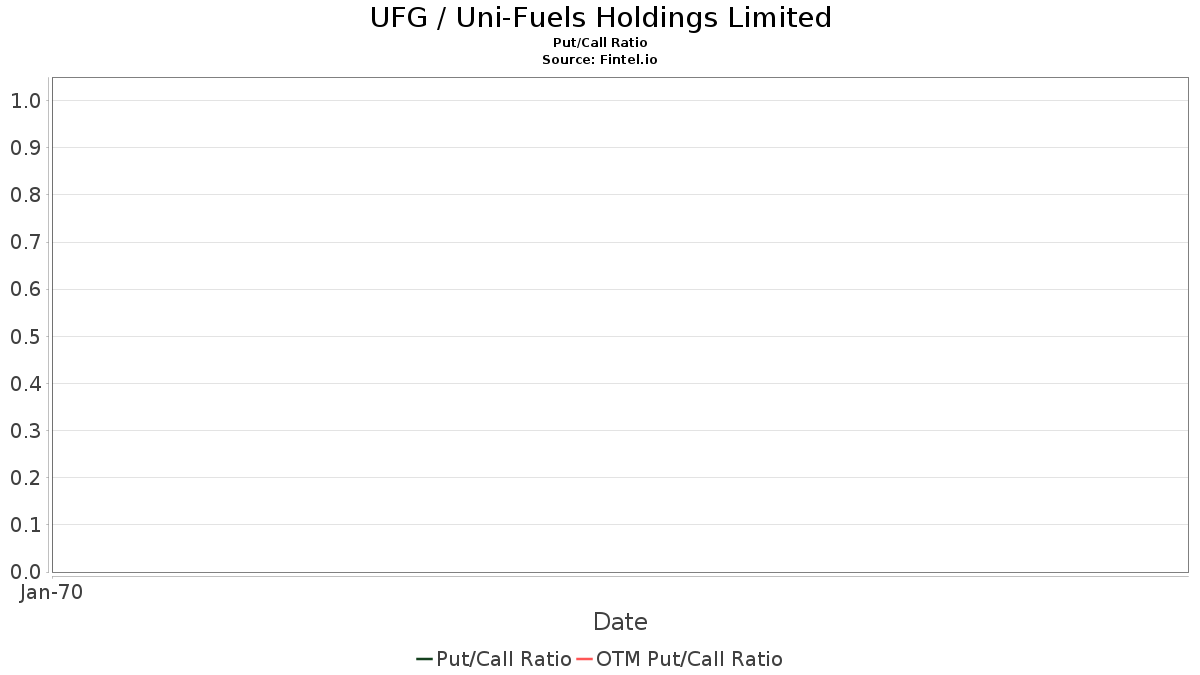Click the 0.9 y-axis label
This screenshot has width=1200, height=675.
tap(25, 148)
